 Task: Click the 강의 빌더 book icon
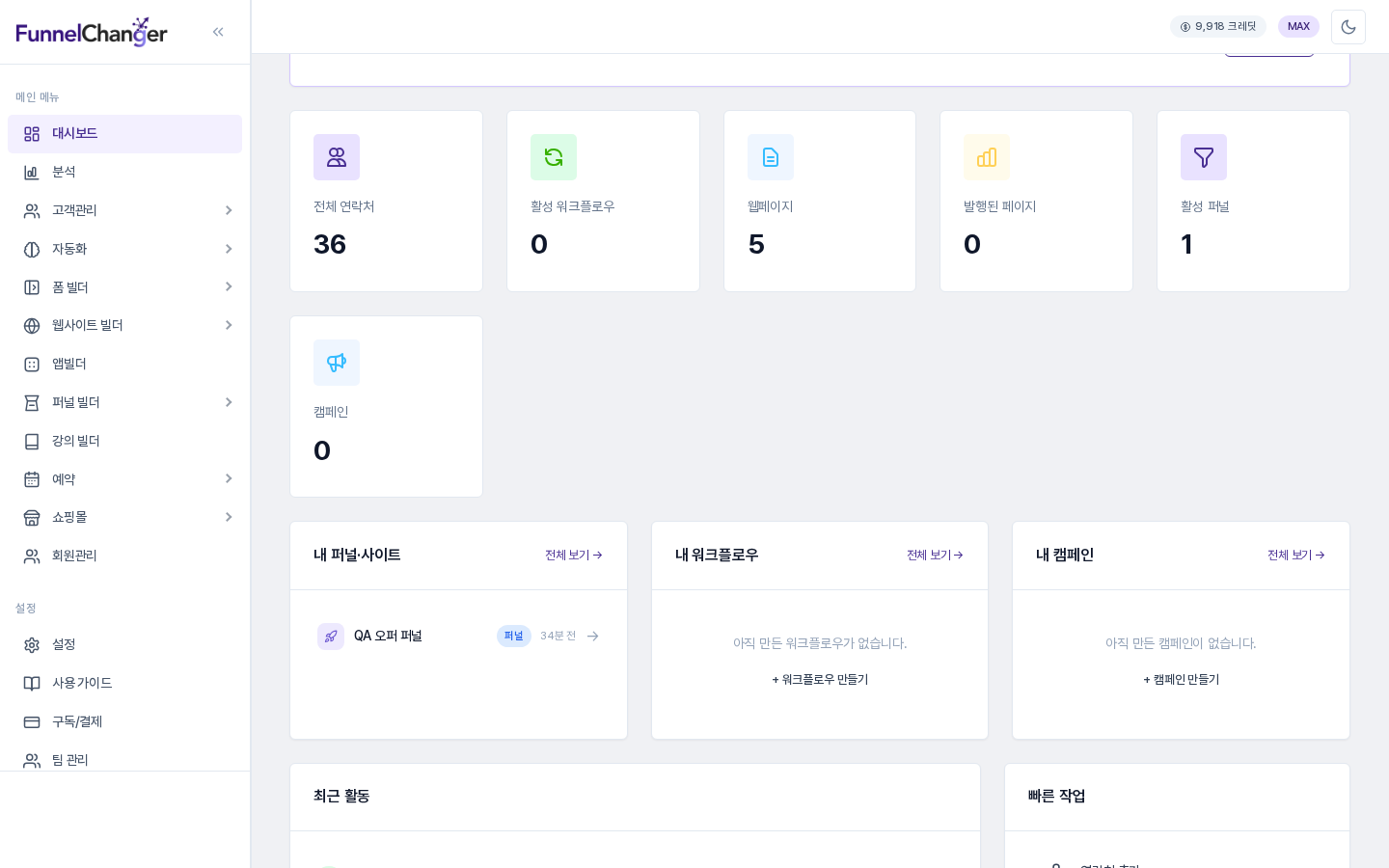tap(32, 442)
